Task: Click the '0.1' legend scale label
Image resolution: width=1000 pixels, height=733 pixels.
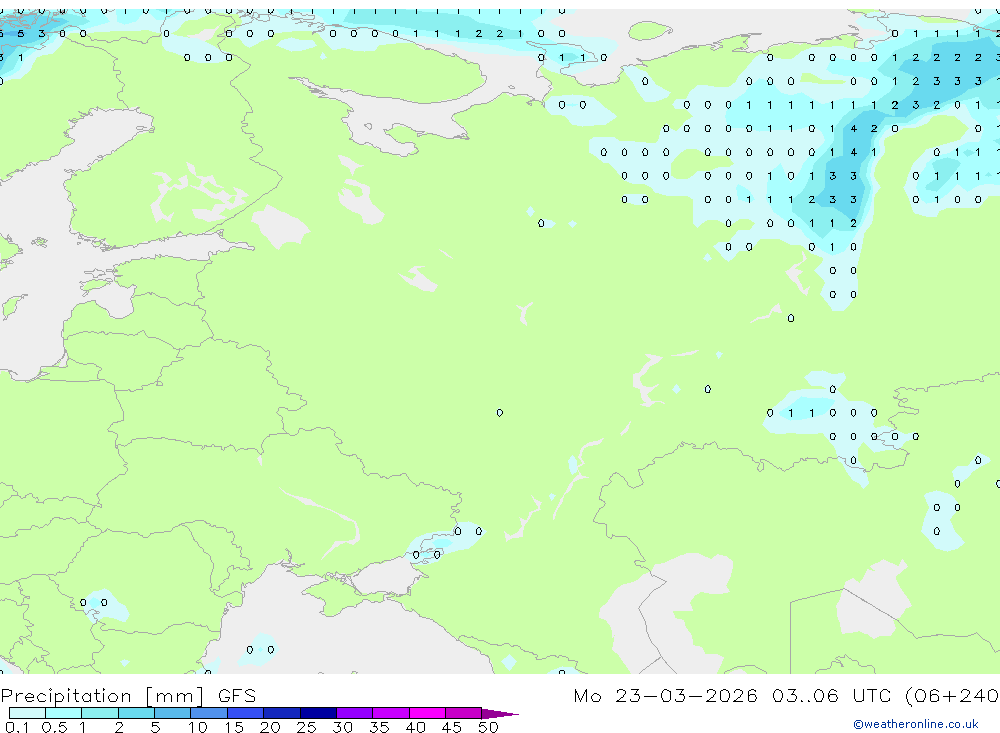Action: 17,727
